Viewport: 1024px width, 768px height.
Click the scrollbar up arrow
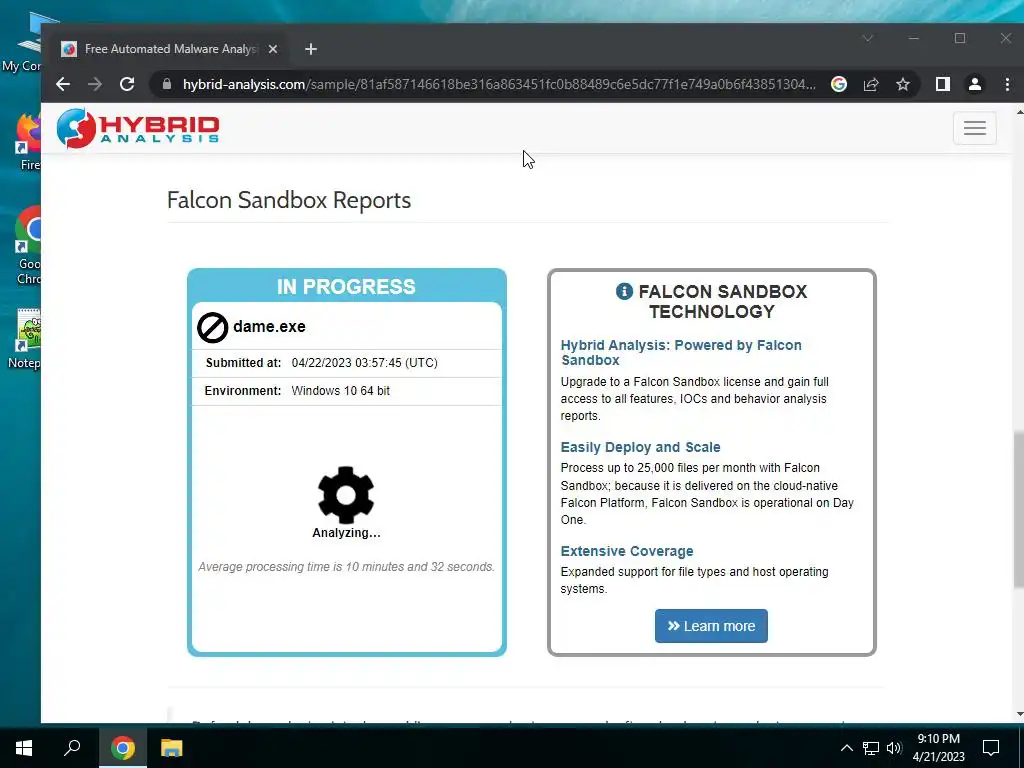pyautogui.click(x=1019, y=112)
